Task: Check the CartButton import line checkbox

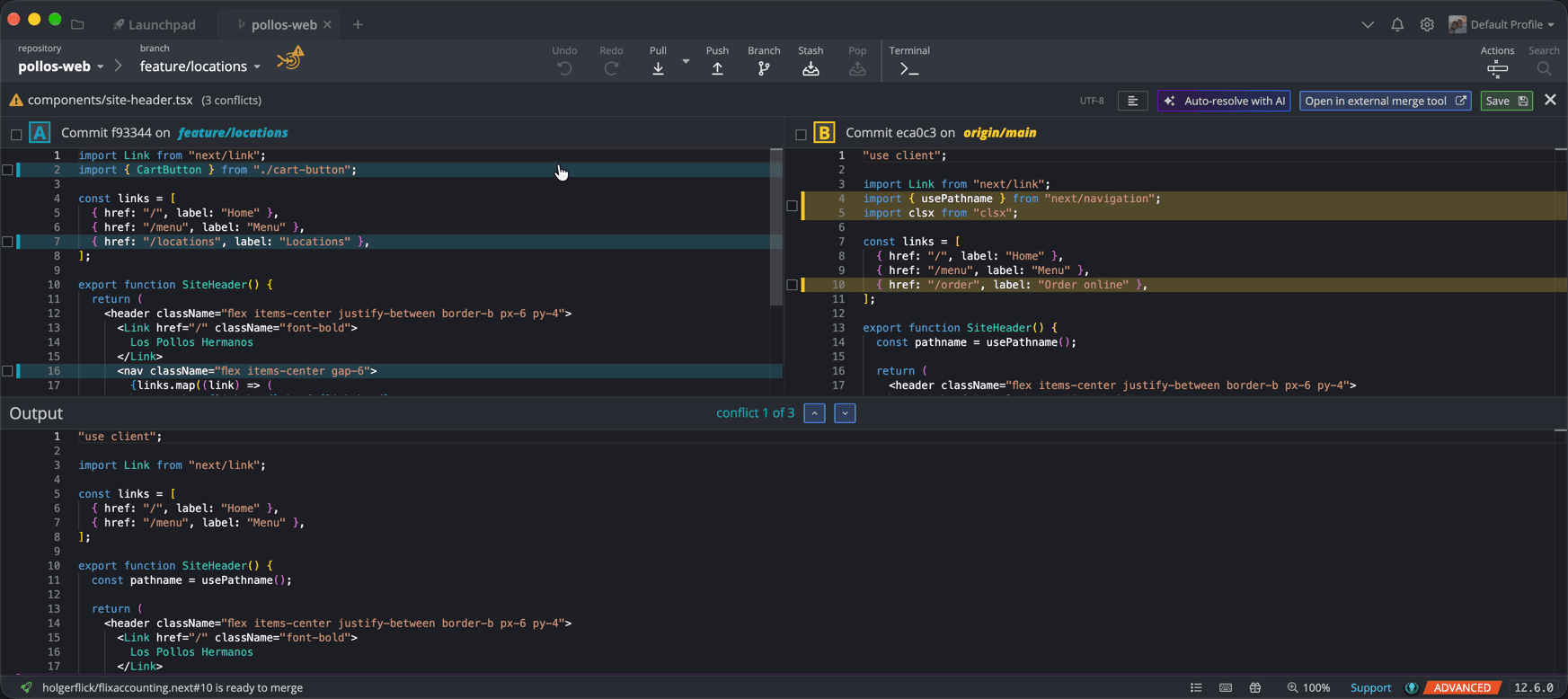Action: point(7,170)
